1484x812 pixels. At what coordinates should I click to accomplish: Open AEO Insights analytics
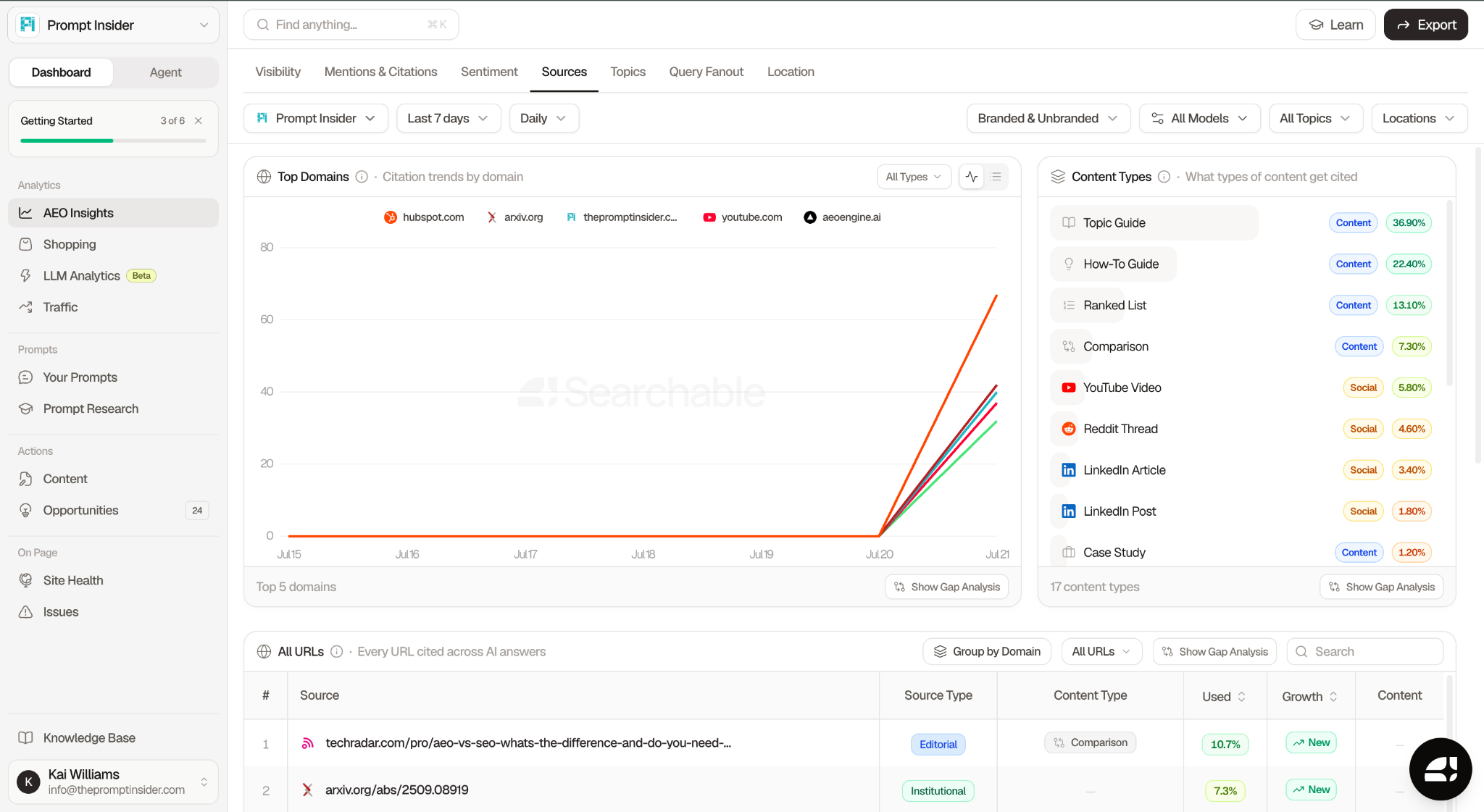pyautogui.click(x=113, y=213)
